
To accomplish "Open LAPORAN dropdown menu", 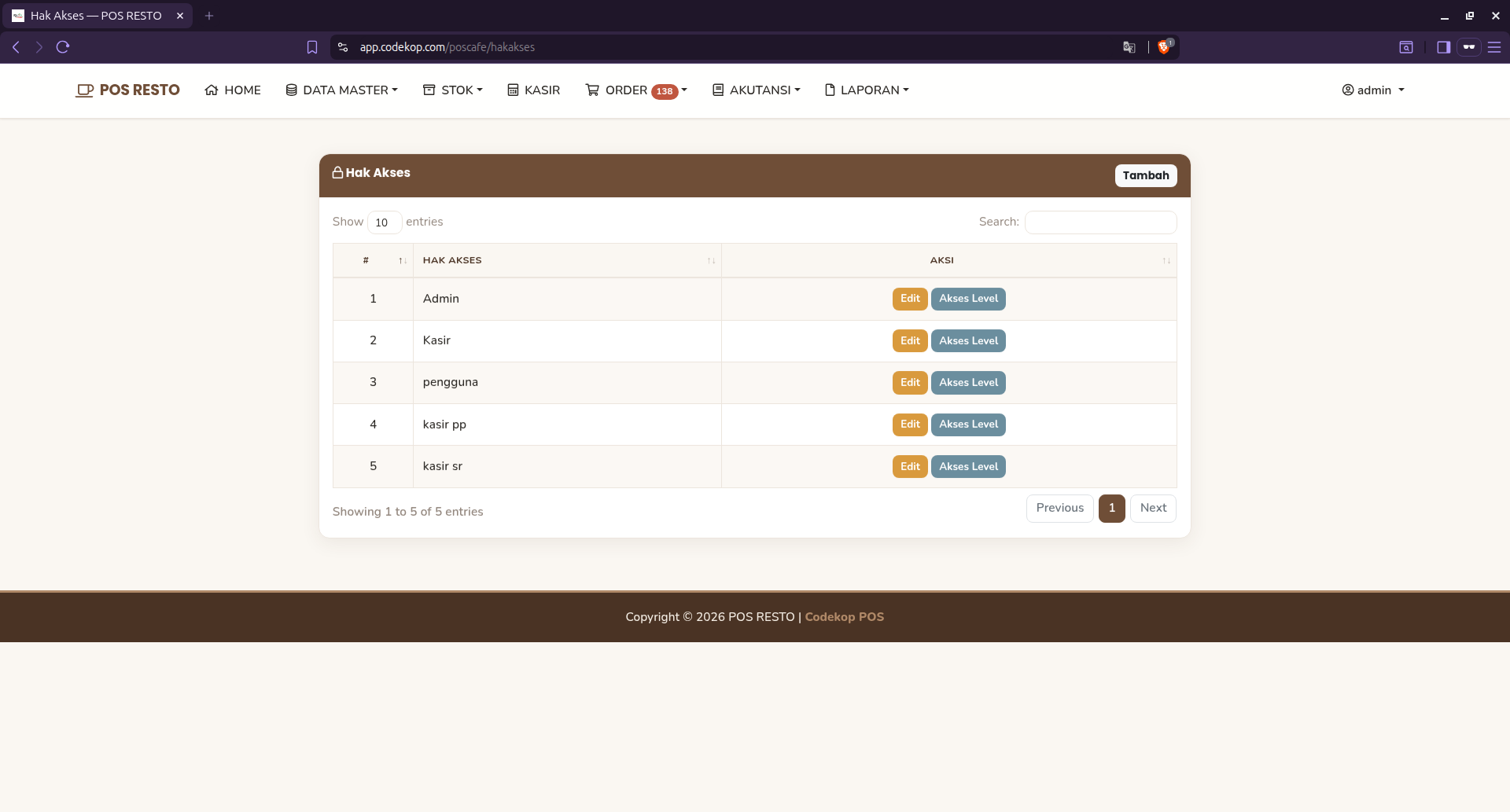I will (x=867, y=90).
